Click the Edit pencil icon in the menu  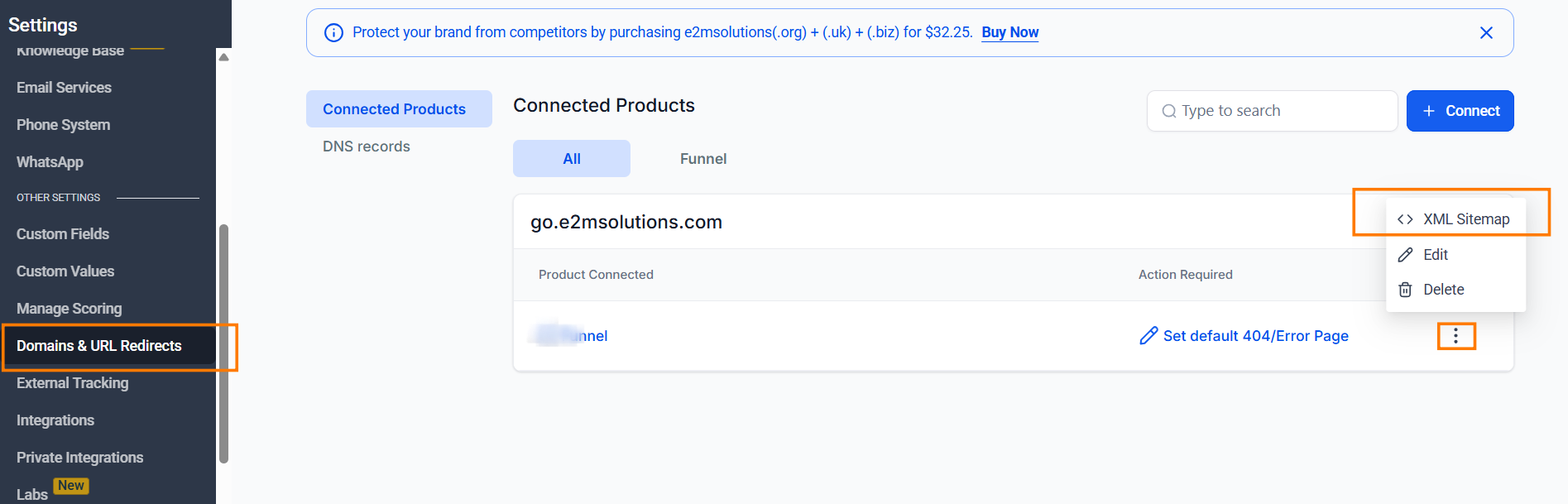tap(1406, 254)
